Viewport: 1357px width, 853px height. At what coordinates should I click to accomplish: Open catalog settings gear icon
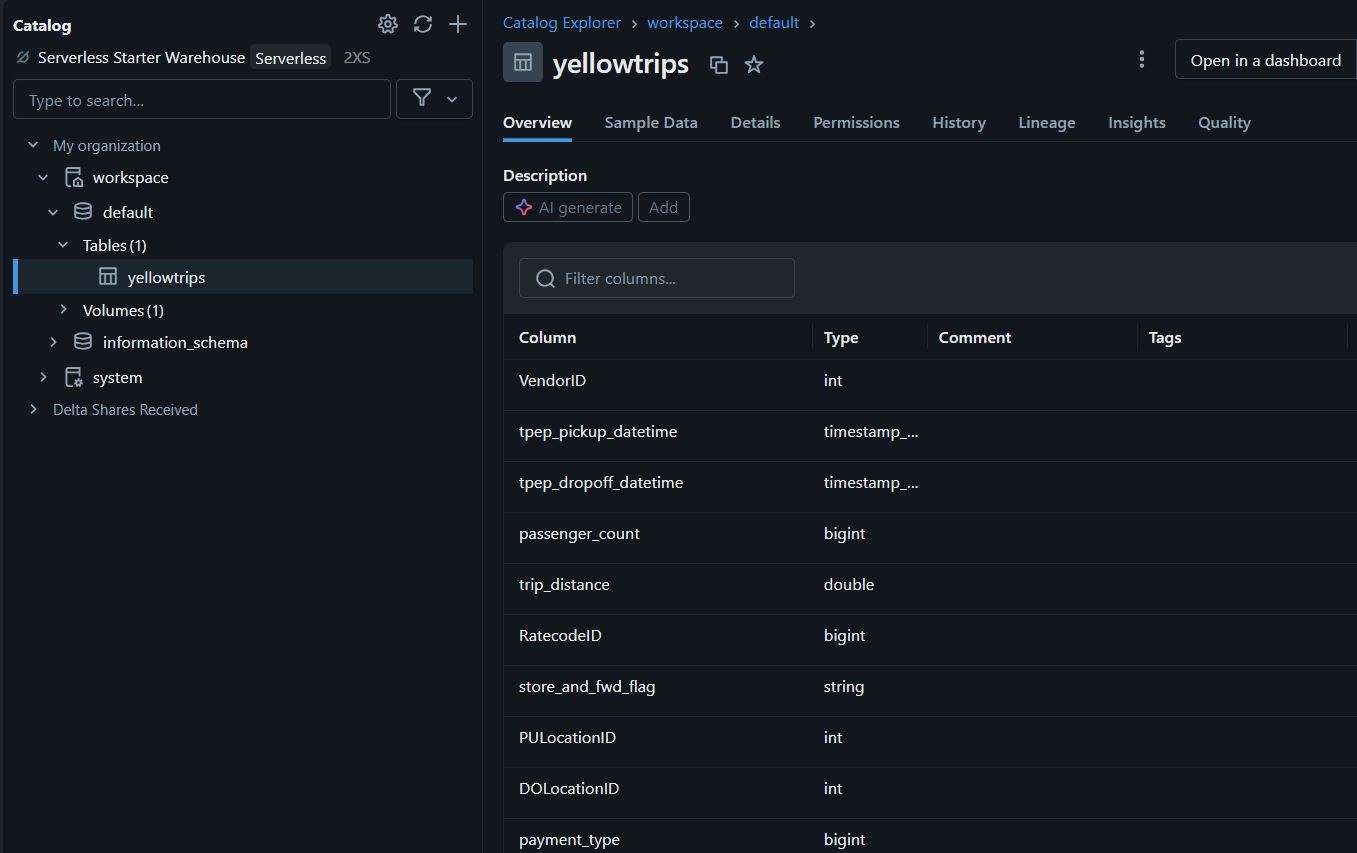tap(388, 24)
